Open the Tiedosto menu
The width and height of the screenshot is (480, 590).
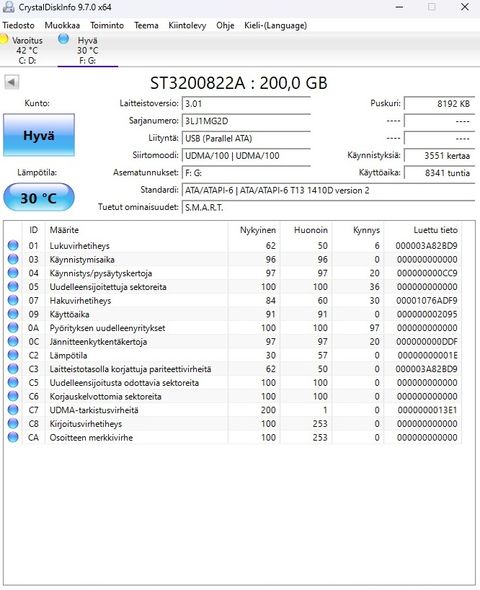point(18,26)
